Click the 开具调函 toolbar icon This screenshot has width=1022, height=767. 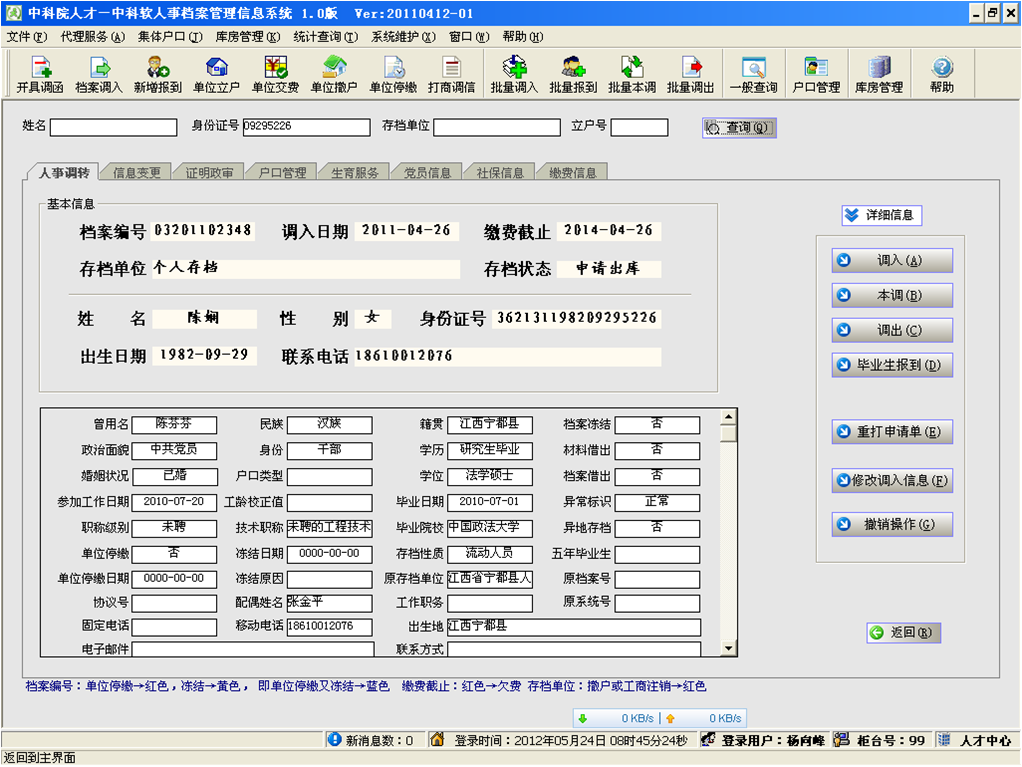[x=40, y=74]
